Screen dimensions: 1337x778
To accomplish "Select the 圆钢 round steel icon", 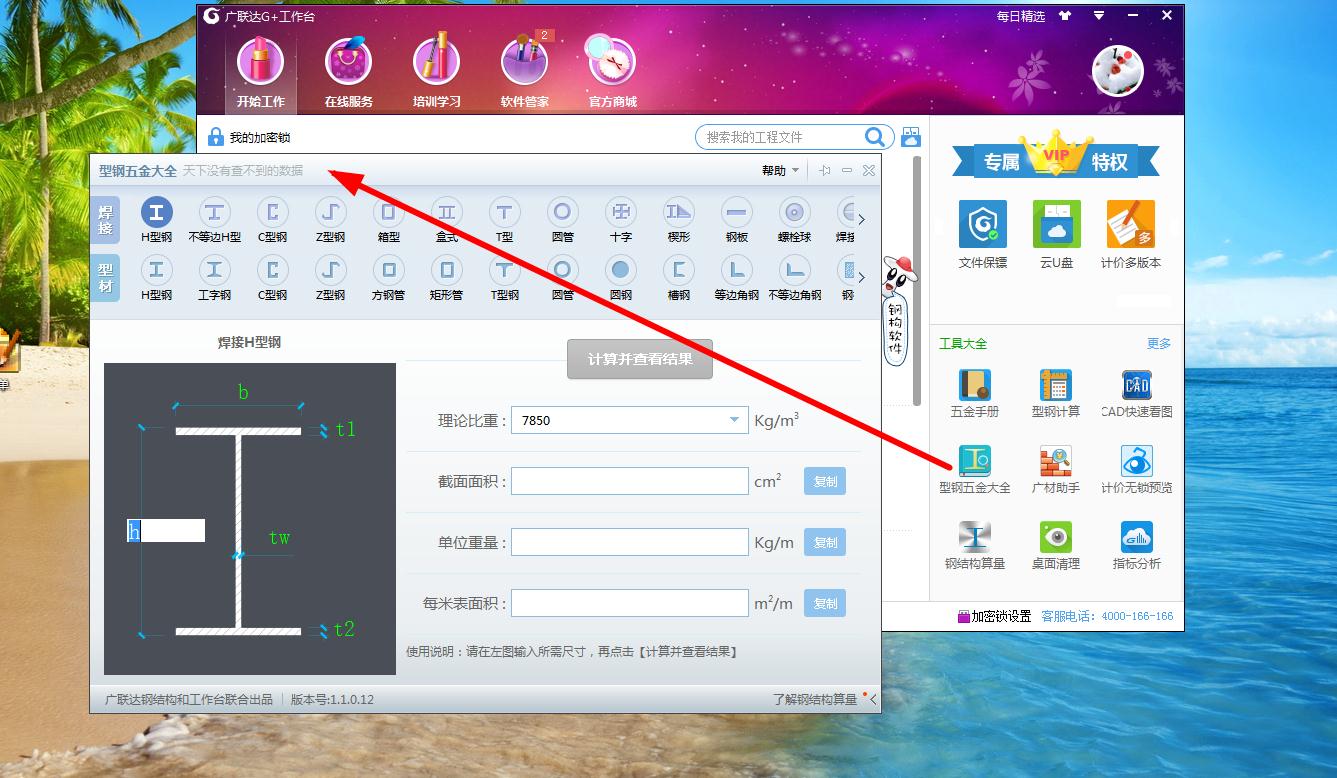I will coord(620,278).
